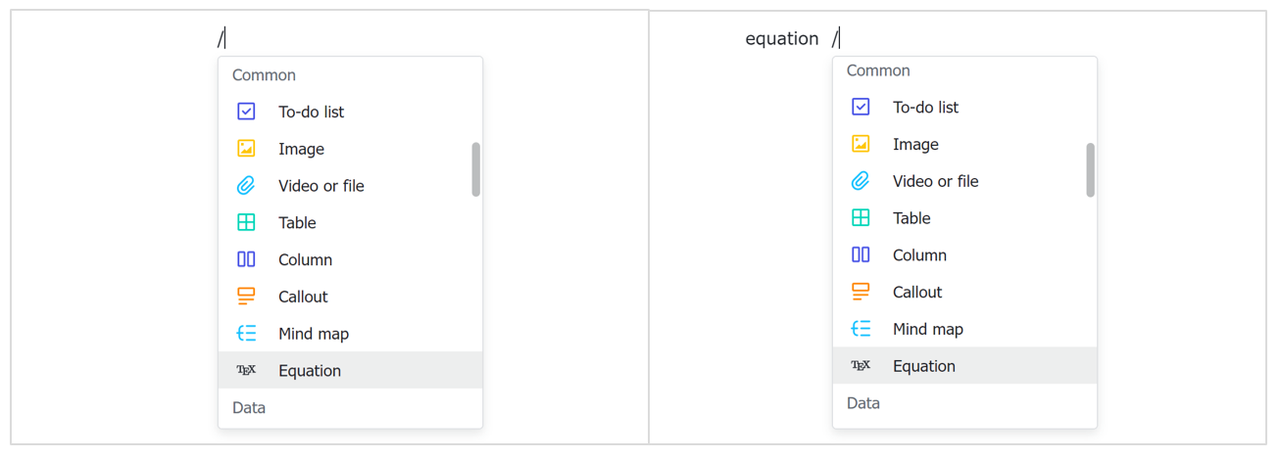Click Table grid icon in left menu
Viewport: 1280px width, 458px height.
pyautogui.click(x=246, y=223)
